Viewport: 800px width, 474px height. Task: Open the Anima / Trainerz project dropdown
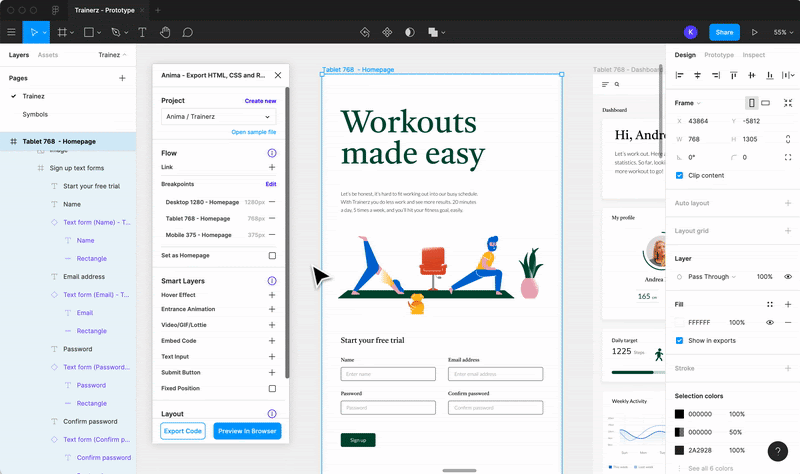point(218,117)
